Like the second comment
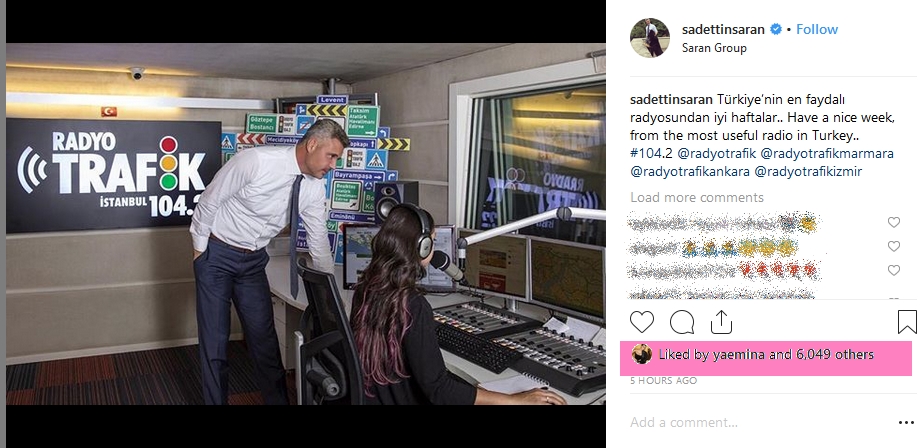923x448 pixels. (894, 246)
